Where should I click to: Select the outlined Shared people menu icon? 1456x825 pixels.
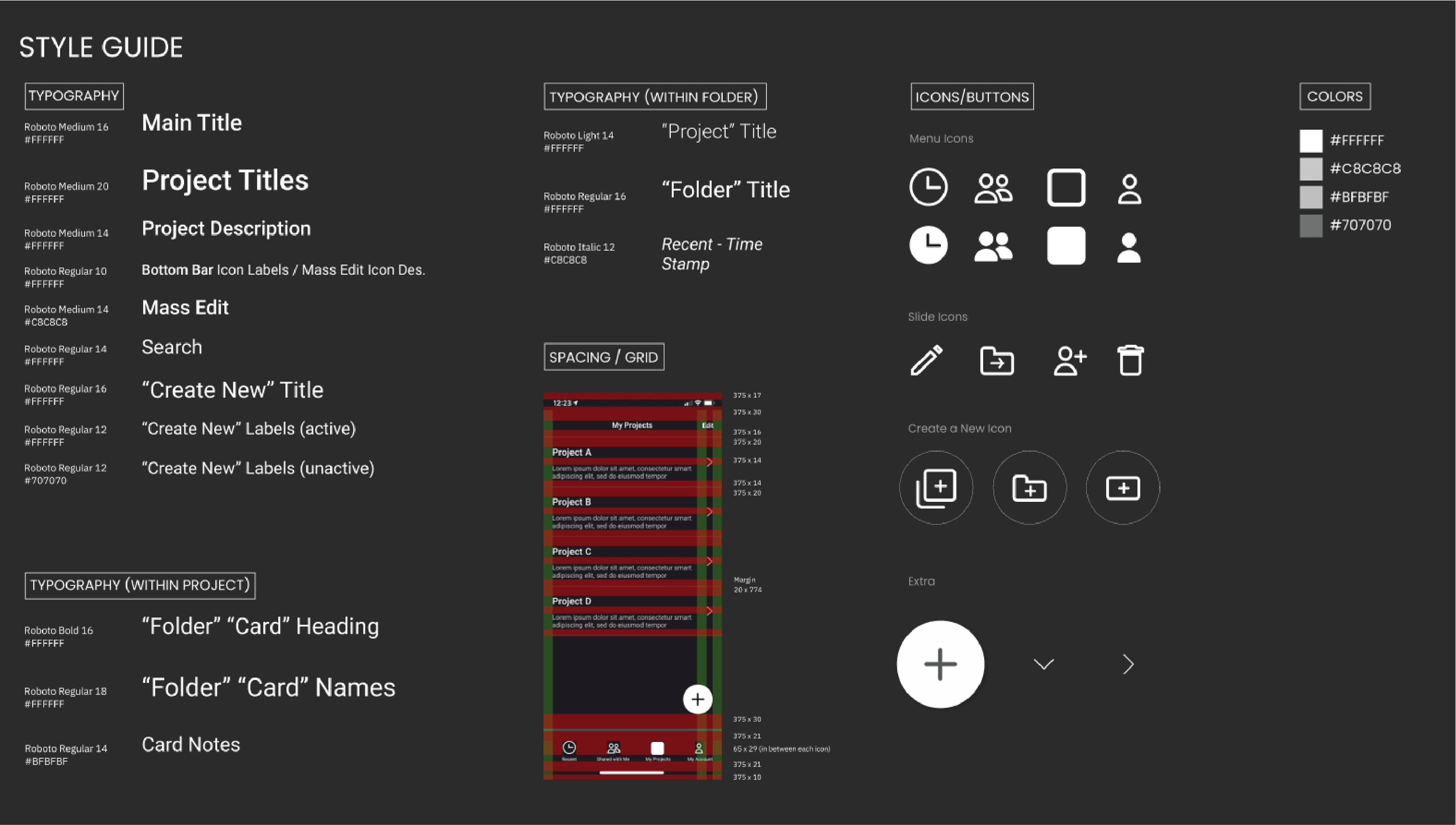click(994, 188)
